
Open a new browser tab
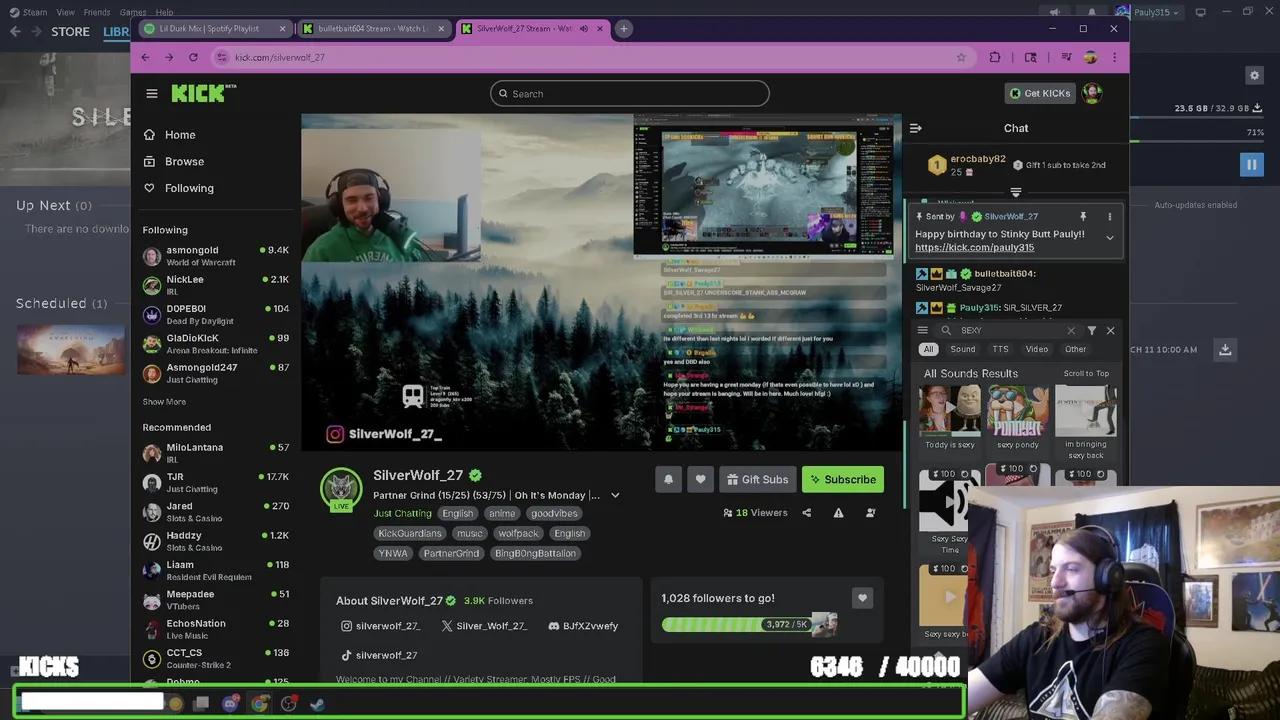pyautogui.click(x=623, y=28)
